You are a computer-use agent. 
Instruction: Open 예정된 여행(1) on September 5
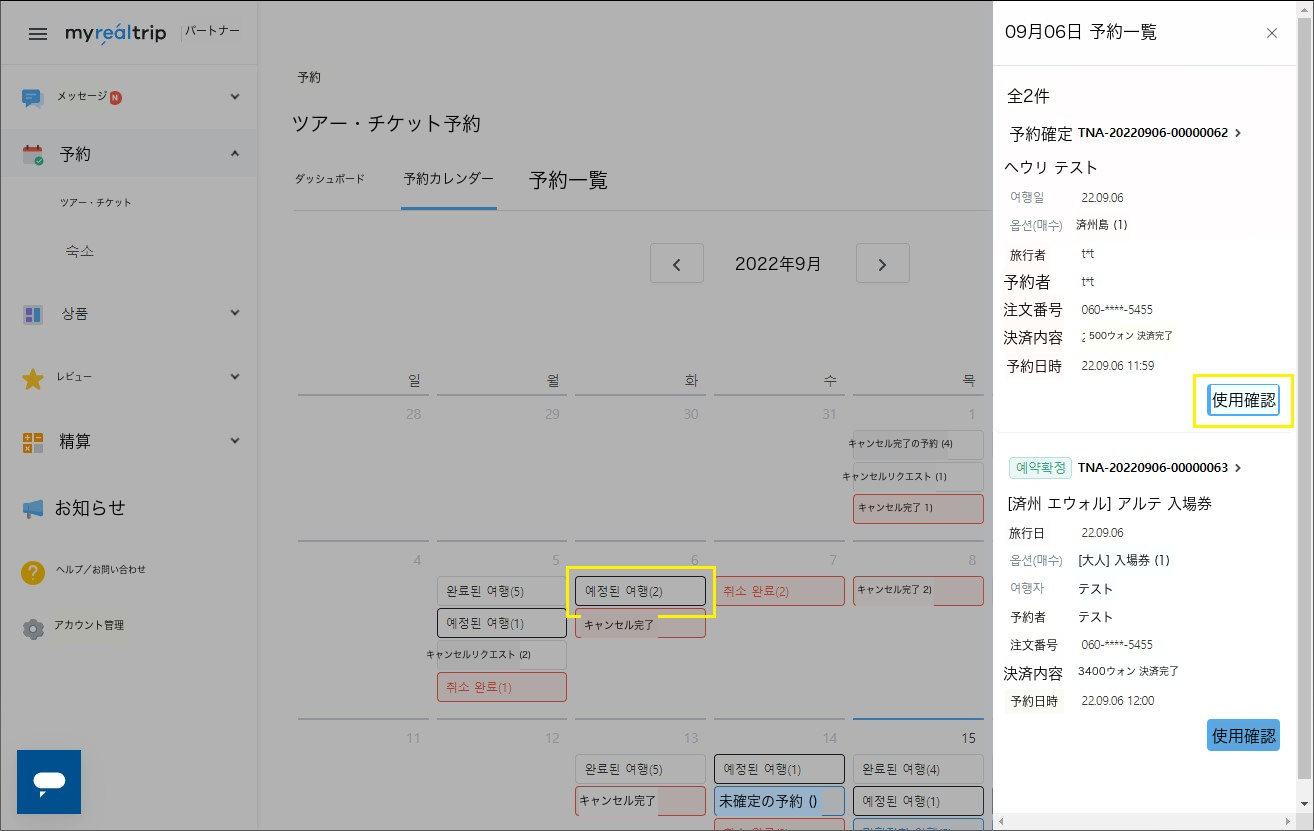(502, 623)
